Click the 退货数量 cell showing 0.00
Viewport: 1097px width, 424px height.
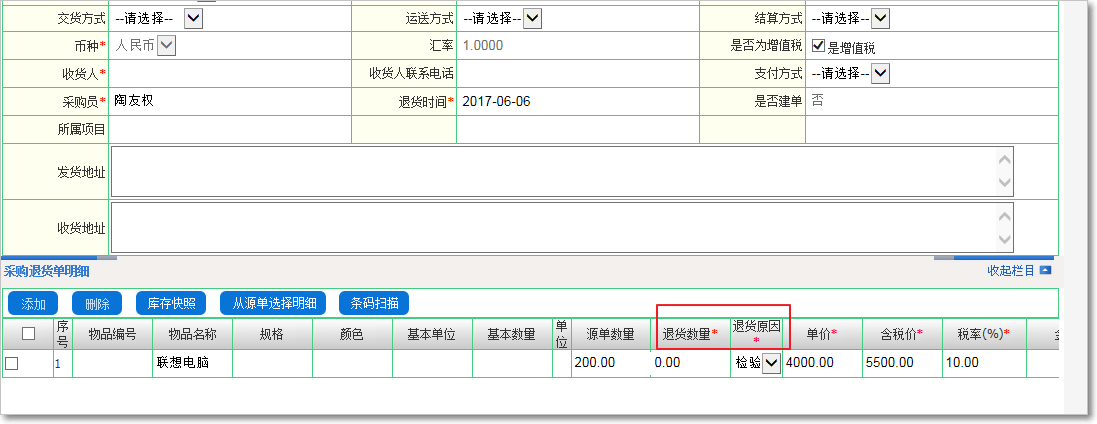point(690,364)
